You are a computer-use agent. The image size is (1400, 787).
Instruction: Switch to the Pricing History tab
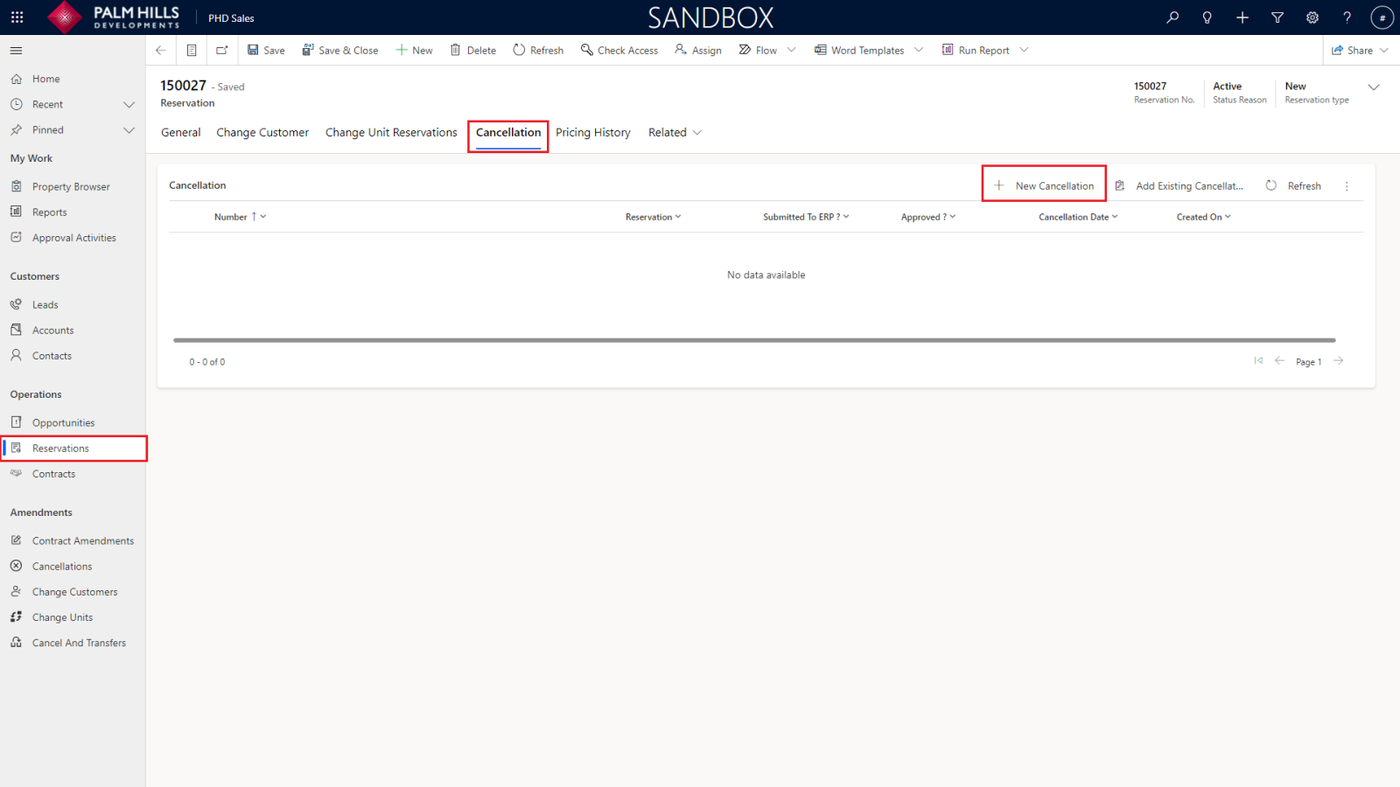pyautogui.click(x=593, y=132)
